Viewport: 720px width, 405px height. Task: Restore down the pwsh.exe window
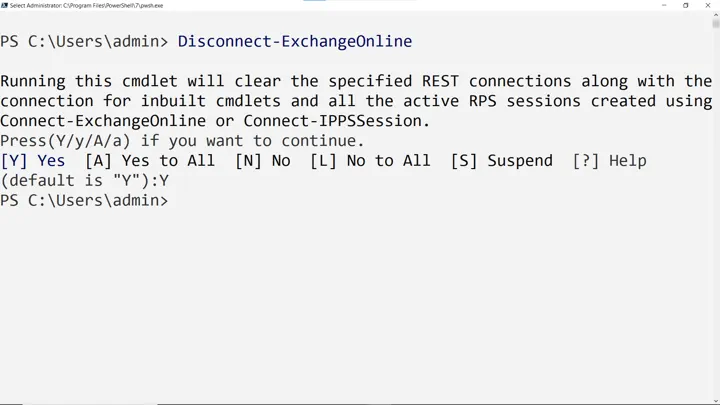[686, 6]
